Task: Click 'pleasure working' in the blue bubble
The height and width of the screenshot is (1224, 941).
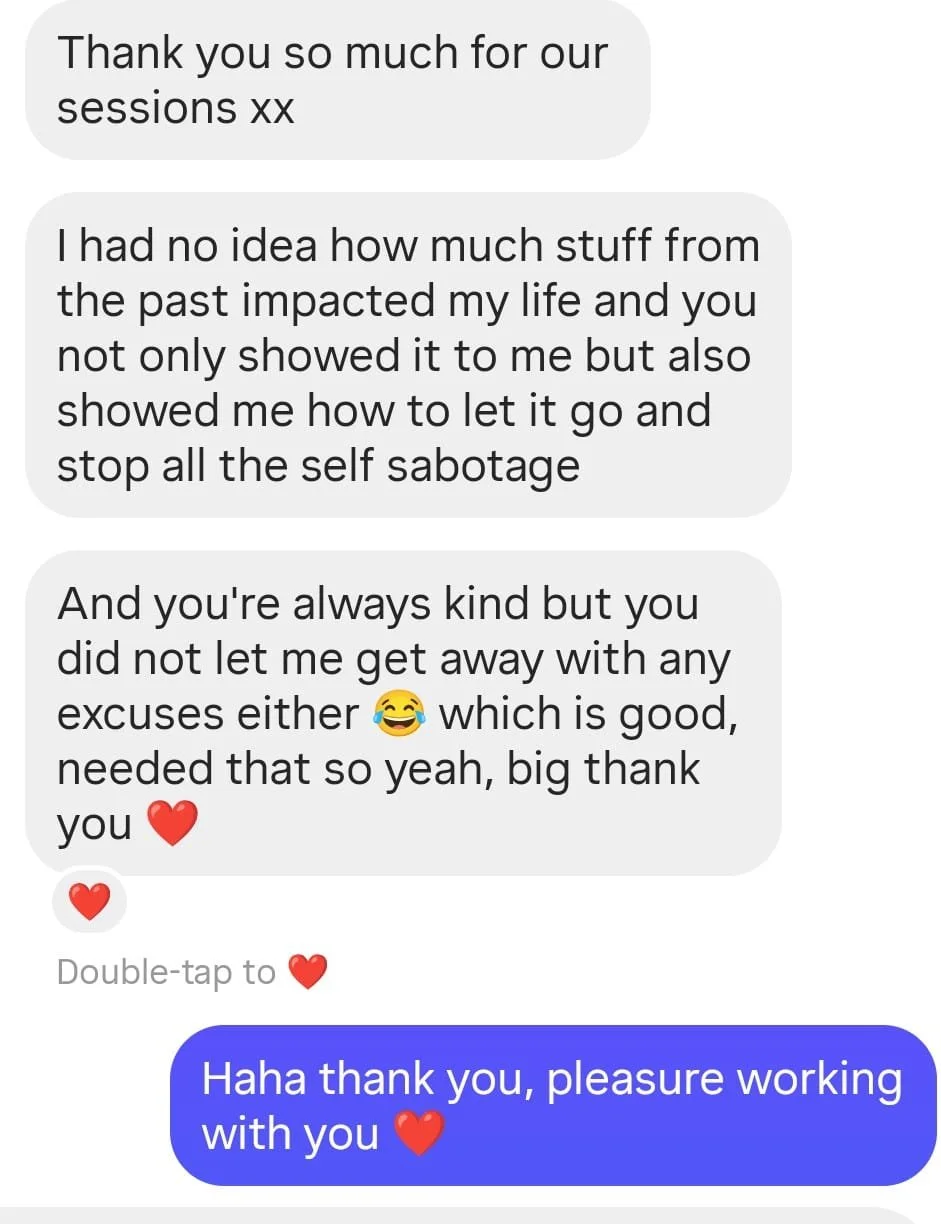Action: [725, 1080]
